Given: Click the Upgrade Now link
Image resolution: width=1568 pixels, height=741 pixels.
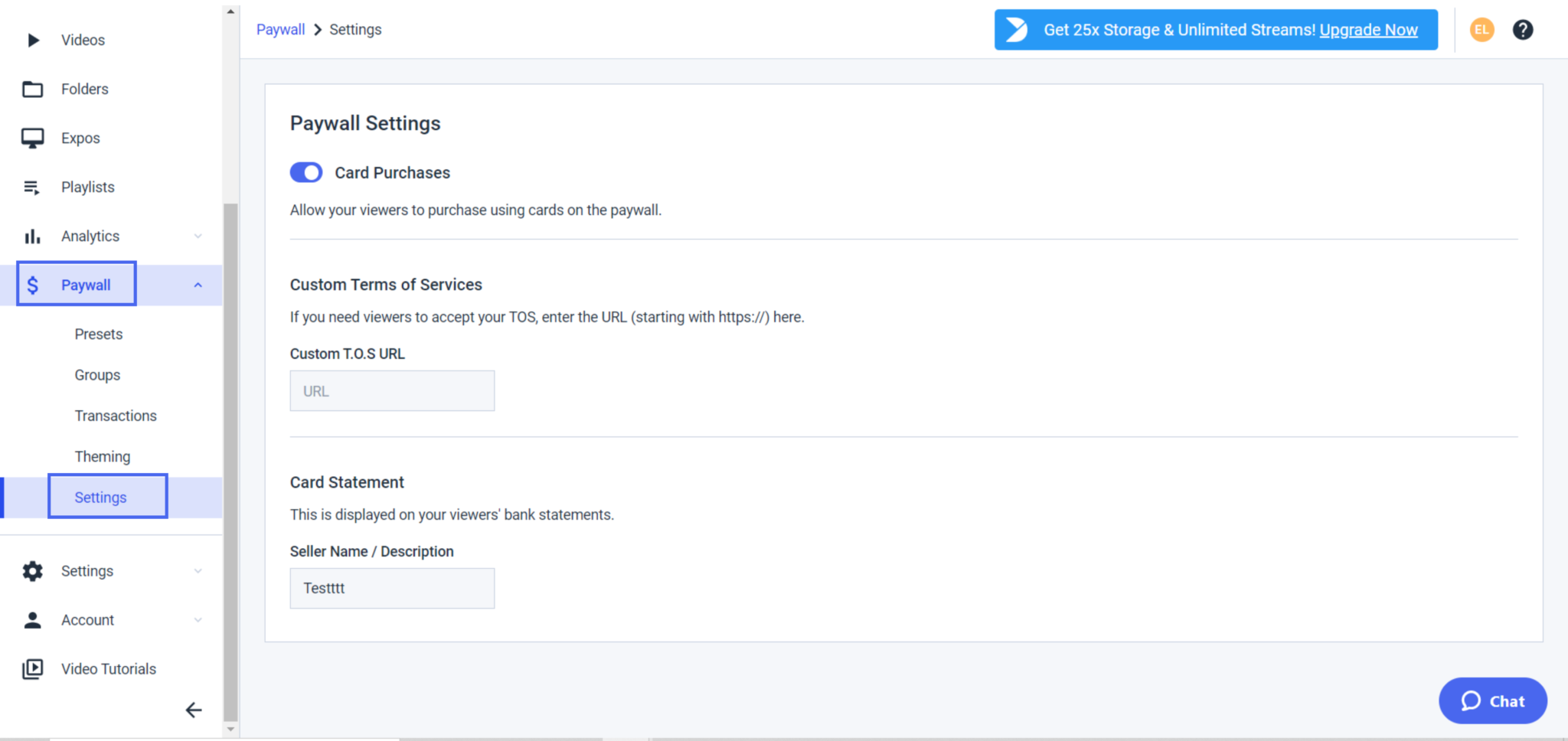Looking at the screenshot, I should [x=1368, y=30].
